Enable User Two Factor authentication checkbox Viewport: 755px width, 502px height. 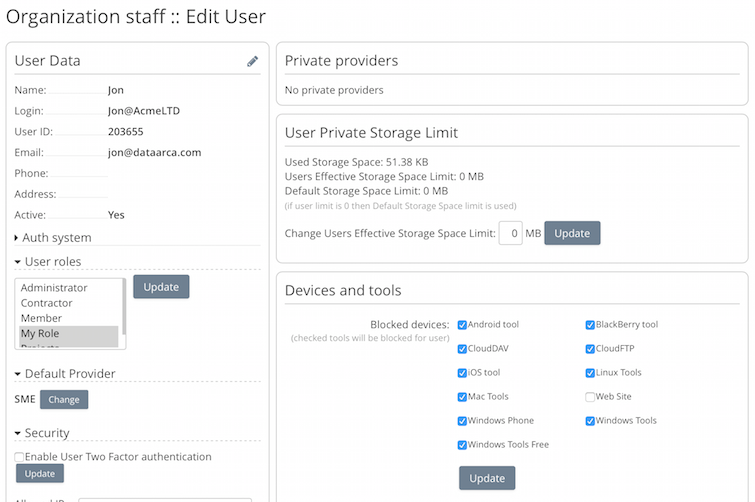pos(19,457)
